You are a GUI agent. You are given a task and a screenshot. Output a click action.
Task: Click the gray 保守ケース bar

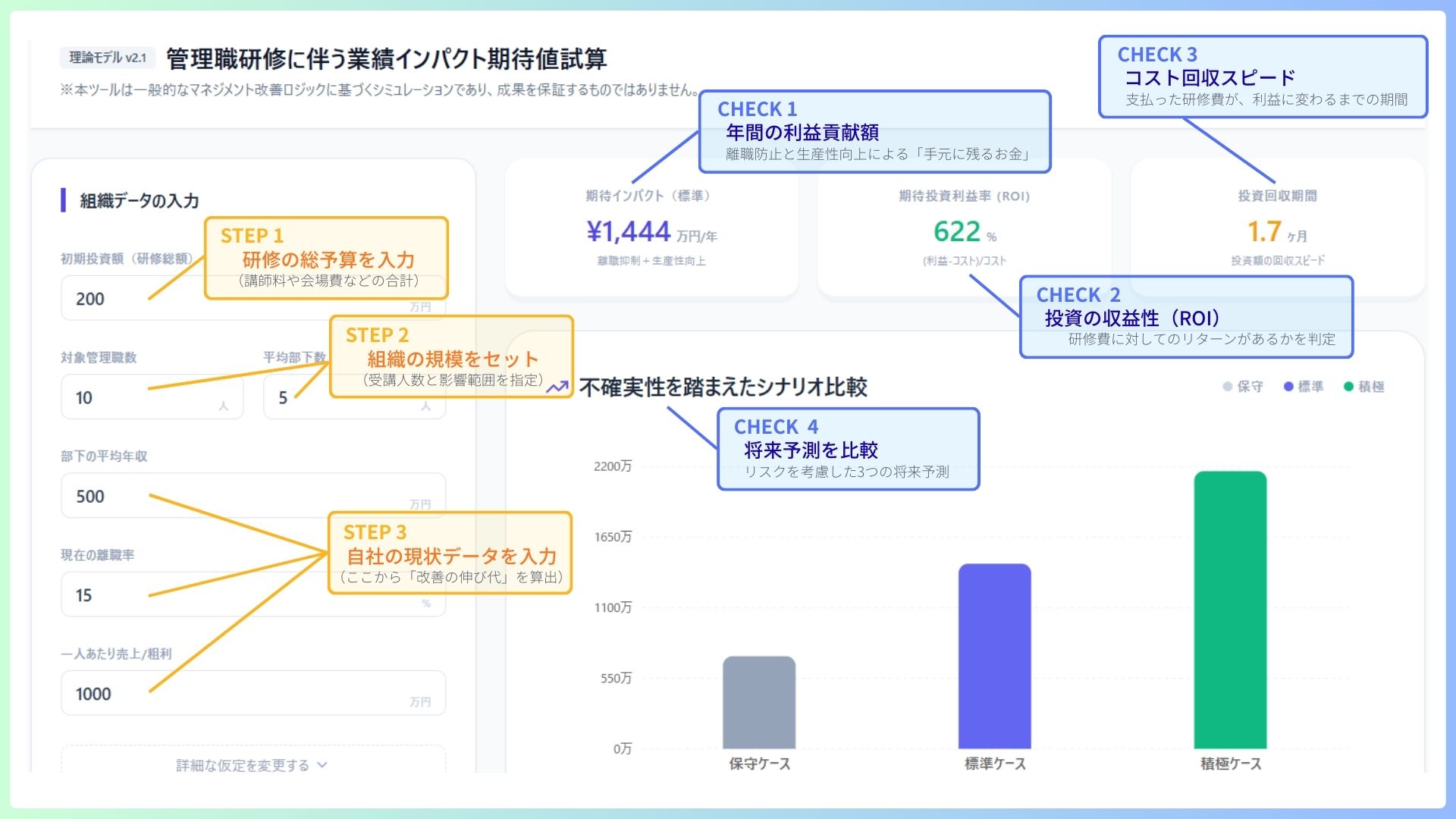(758, 702)
